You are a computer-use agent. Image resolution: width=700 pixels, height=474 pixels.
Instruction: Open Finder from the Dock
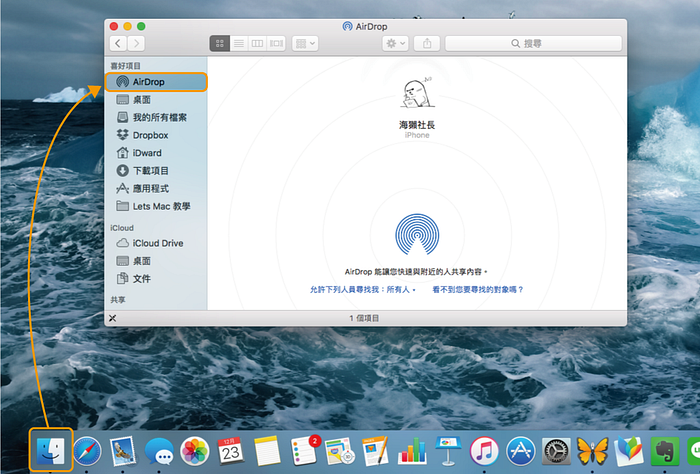point(51,450)
